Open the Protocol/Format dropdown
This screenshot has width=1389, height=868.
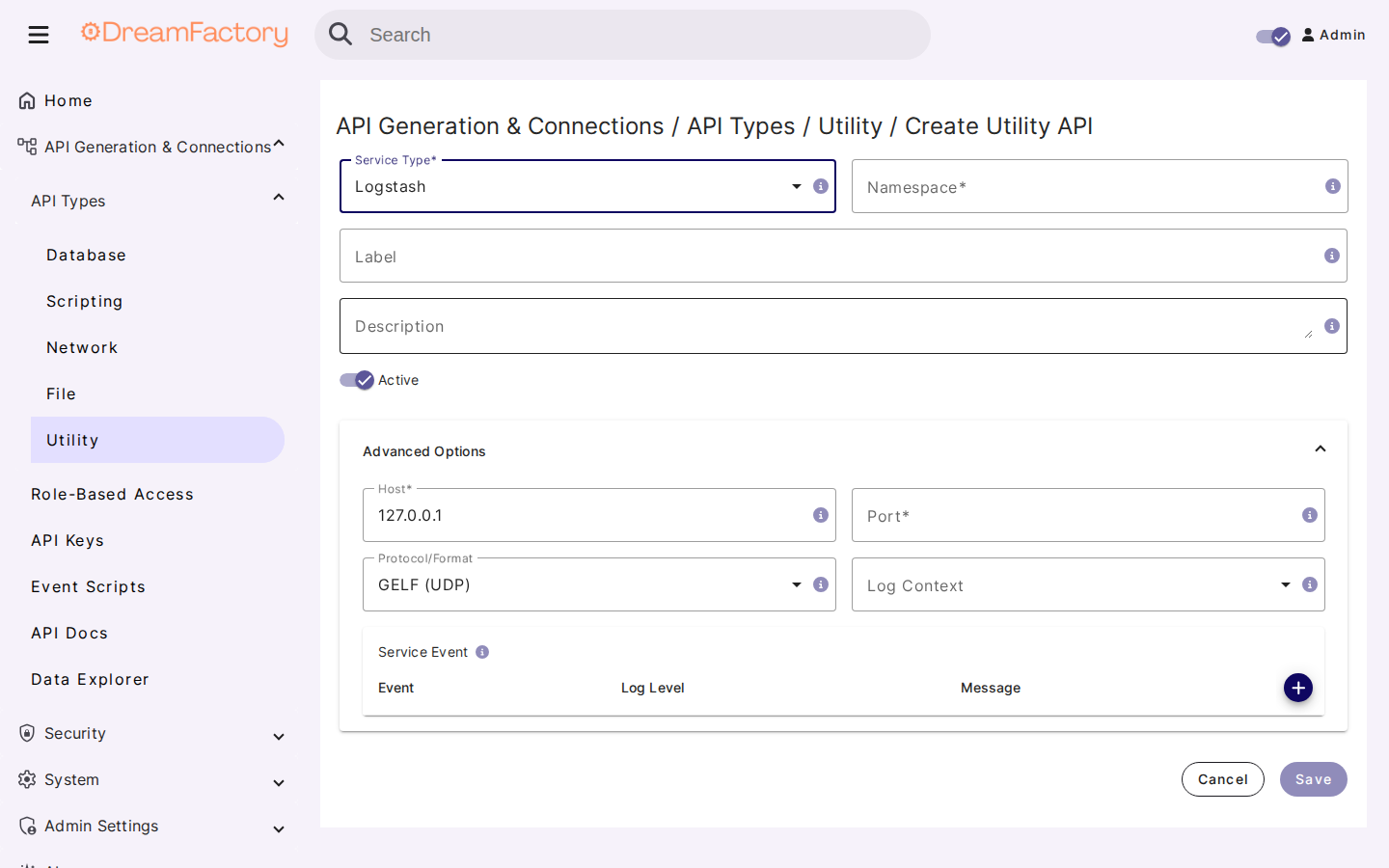click(x=797, y=584)
